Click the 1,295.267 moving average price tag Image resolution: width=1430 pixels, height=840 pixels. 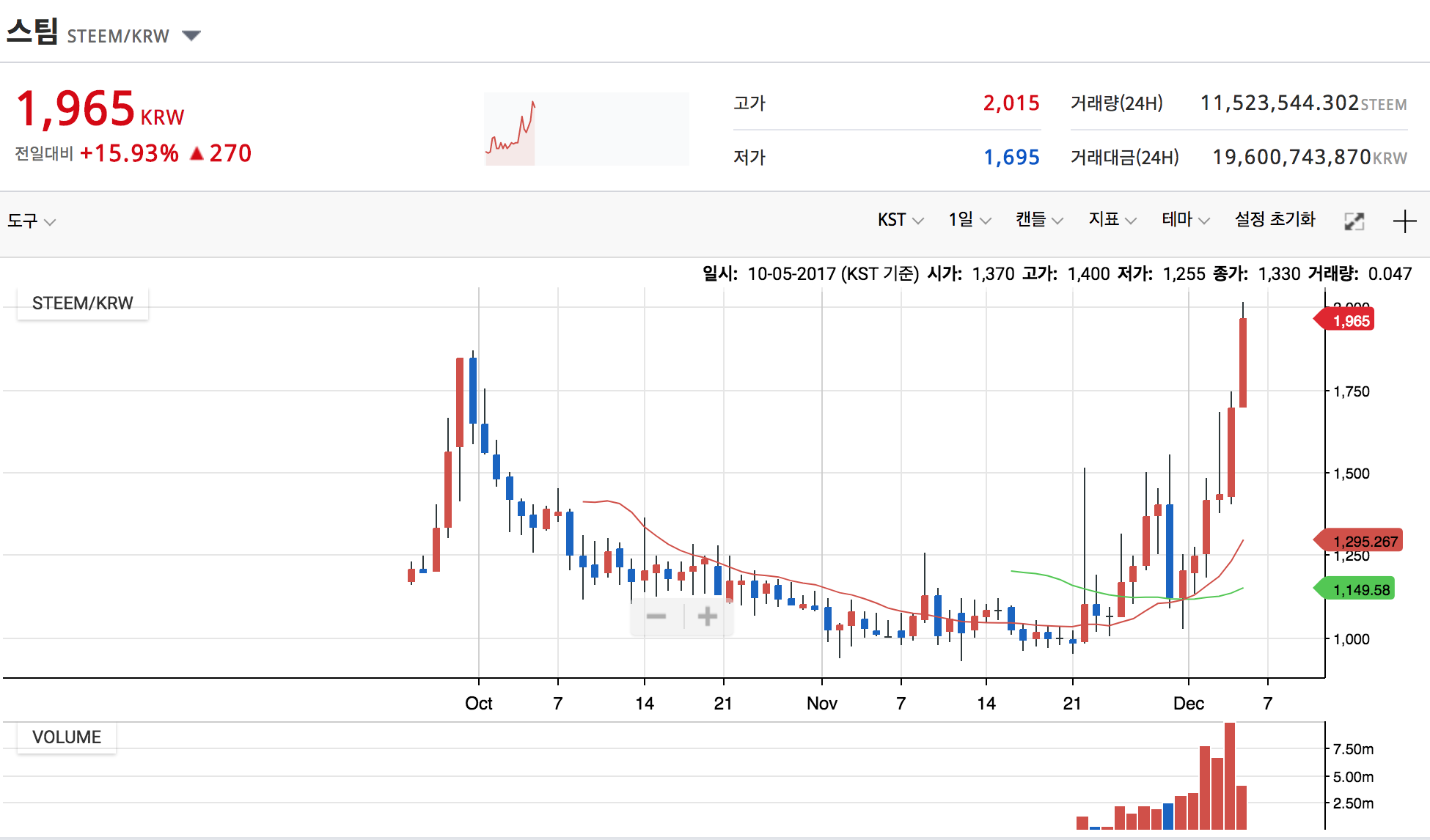pos(1358,541)
